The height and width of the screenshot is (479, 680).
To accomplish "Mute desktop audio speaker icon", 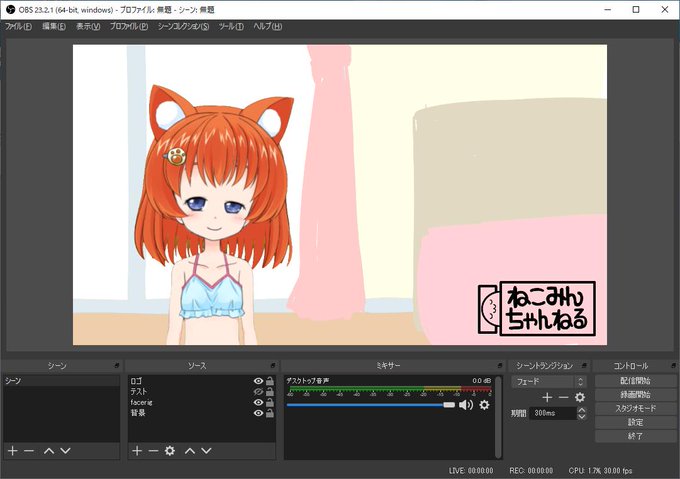I will [x=466, y=405].
